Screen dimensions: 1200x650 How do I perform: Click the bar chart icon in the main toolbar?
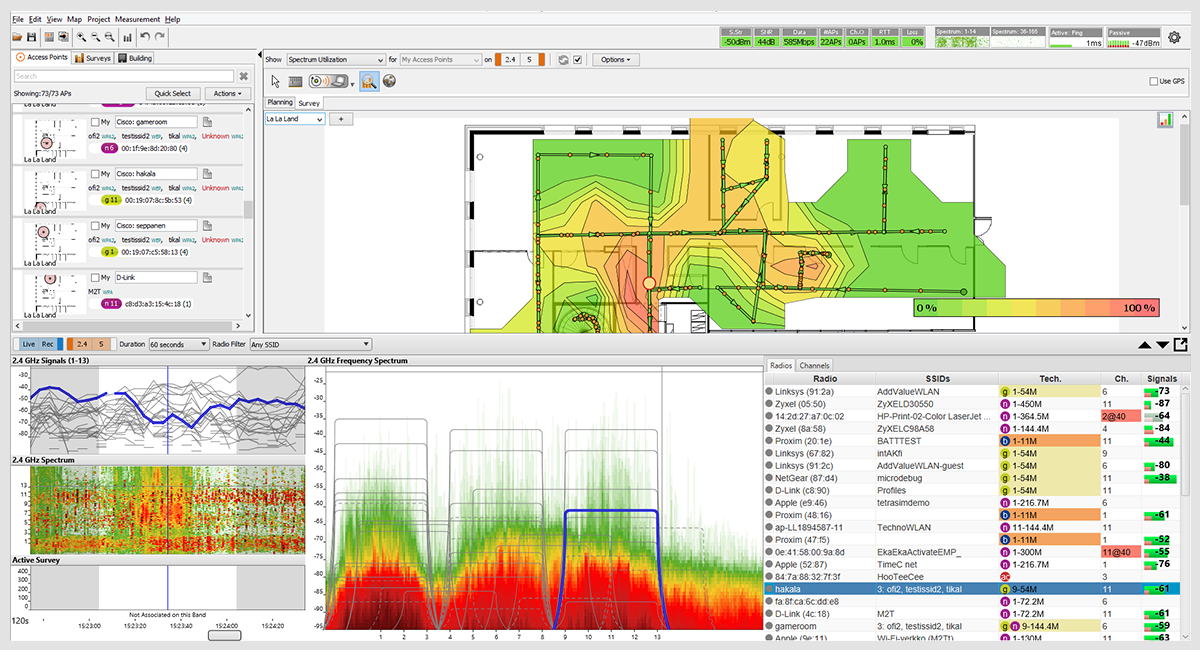[127, 37]
